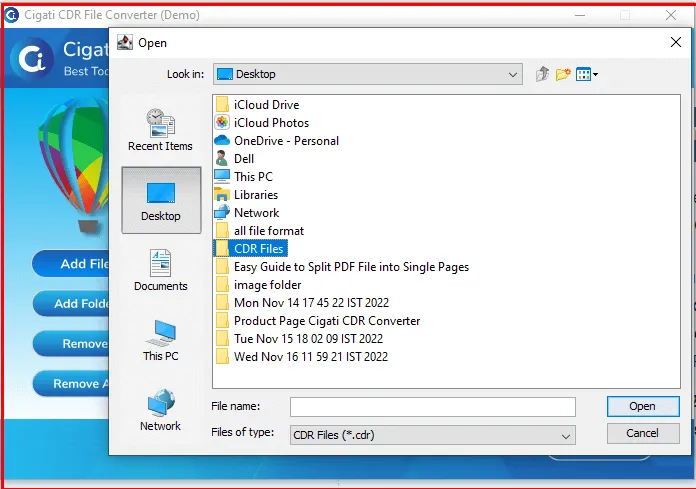This screenshot has height=489, width=696.
Task: Create a new folder with toolbar icon
Action: [x=563, y=74]
